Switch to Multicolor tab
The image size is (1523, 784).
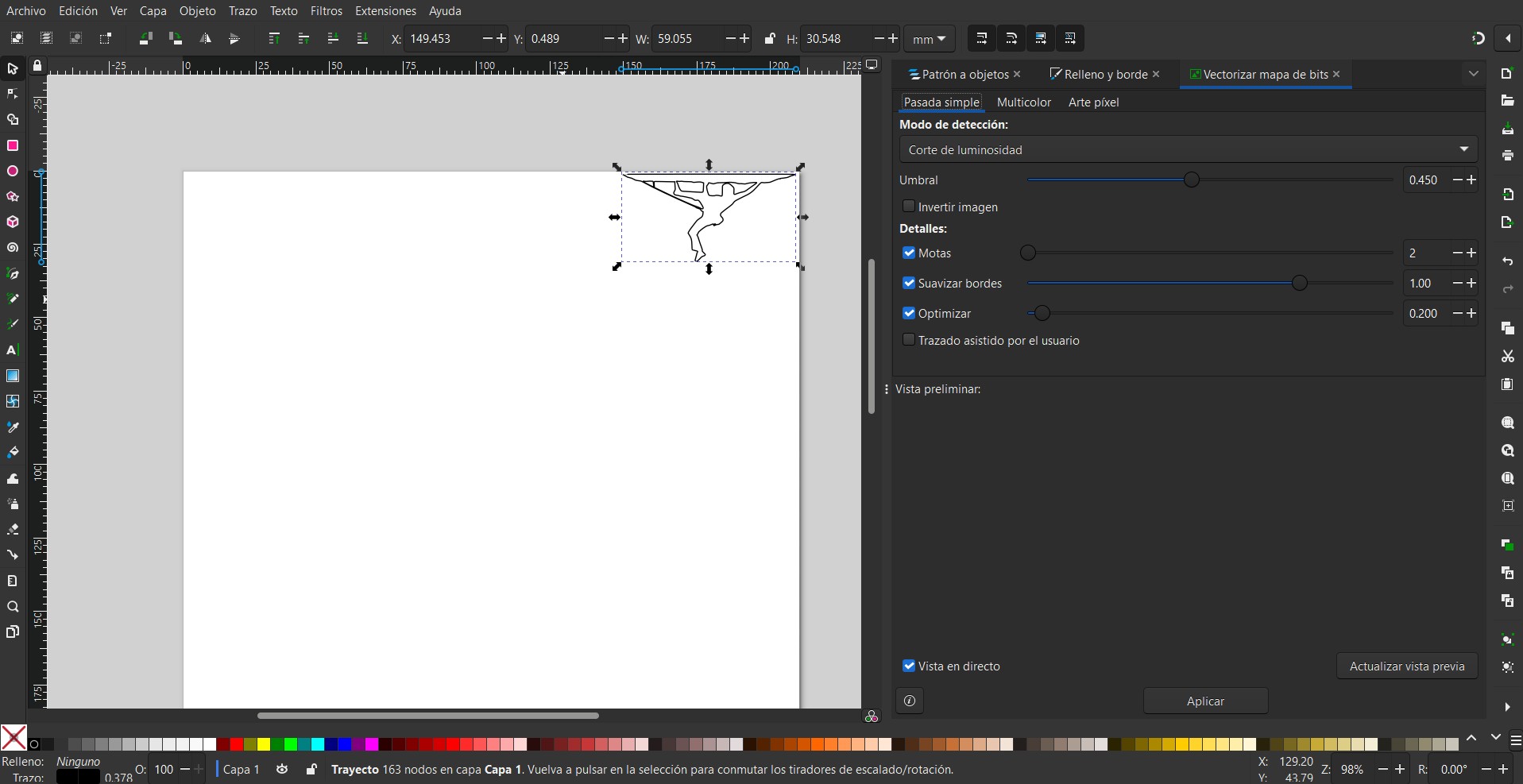(1023, 102)
